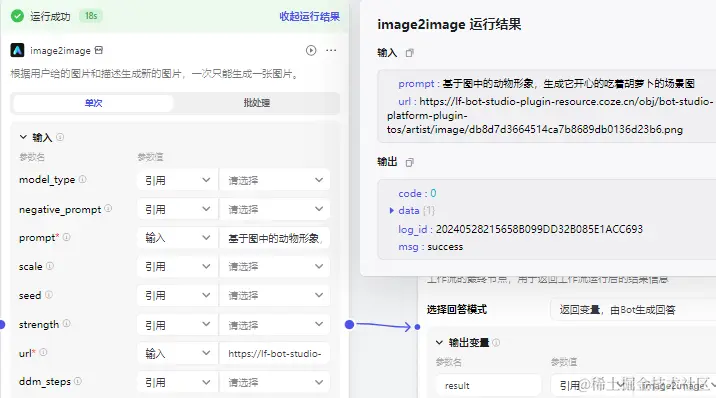Switch to the single run tab
Screen dimensions: 716x398
tap(93, 103)
